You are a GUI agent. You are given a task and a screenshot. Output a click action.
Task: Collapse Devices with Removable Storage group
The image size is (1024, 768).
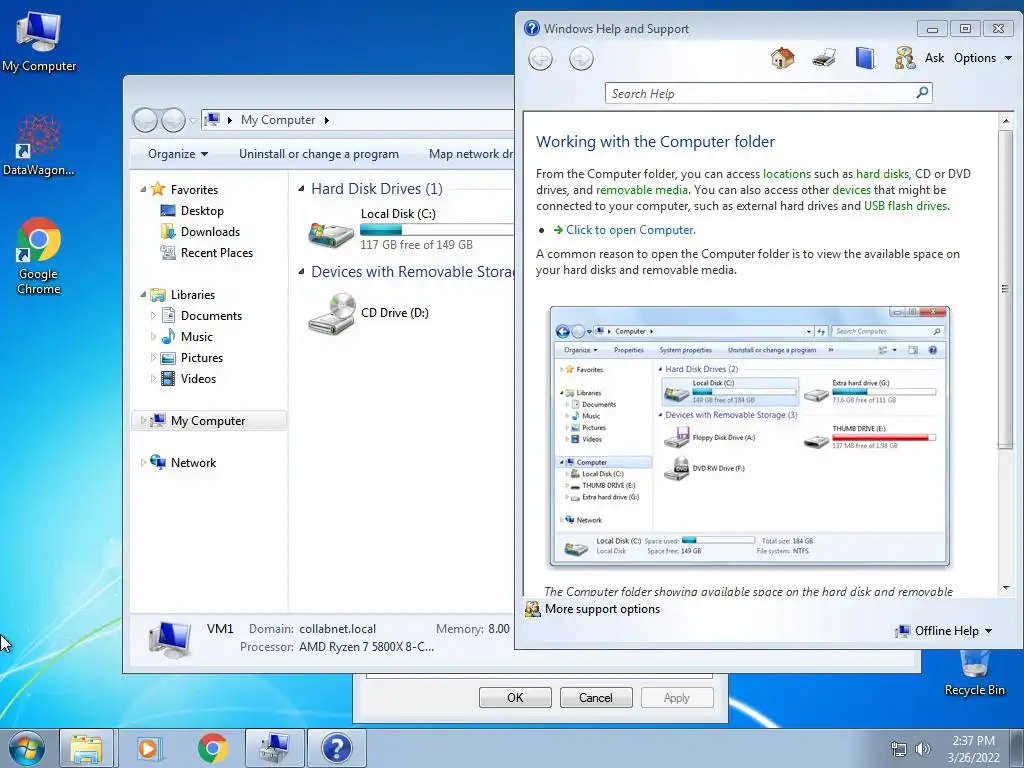301,272
